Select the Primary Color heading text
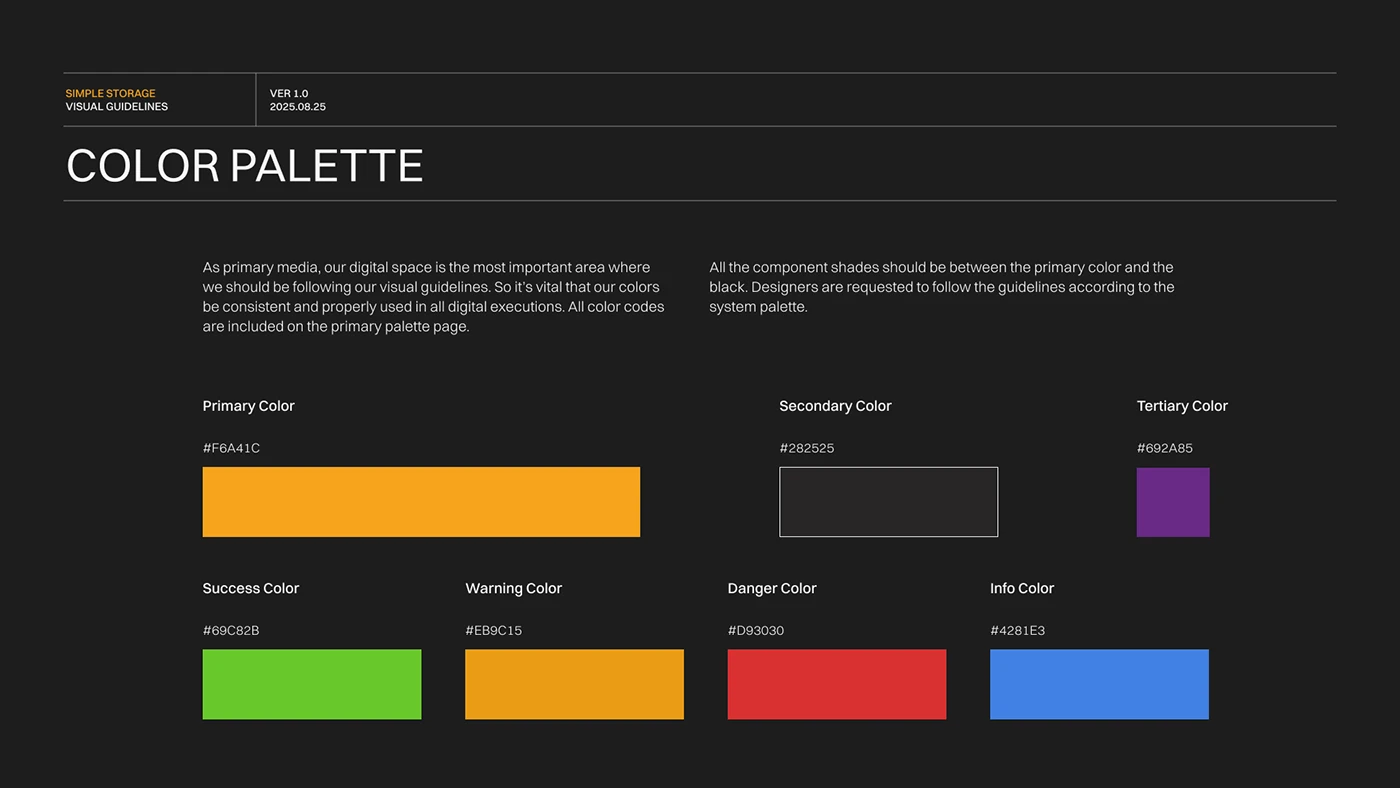This screenshot has width=1400, height=788. (248, 406)
